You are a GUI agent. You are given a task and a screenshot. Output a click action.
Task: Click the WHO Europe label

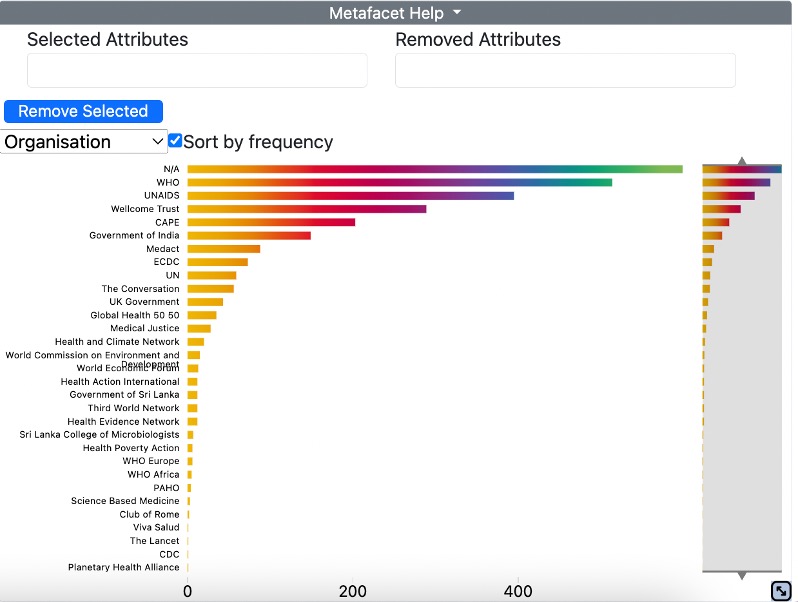point(151,461)
